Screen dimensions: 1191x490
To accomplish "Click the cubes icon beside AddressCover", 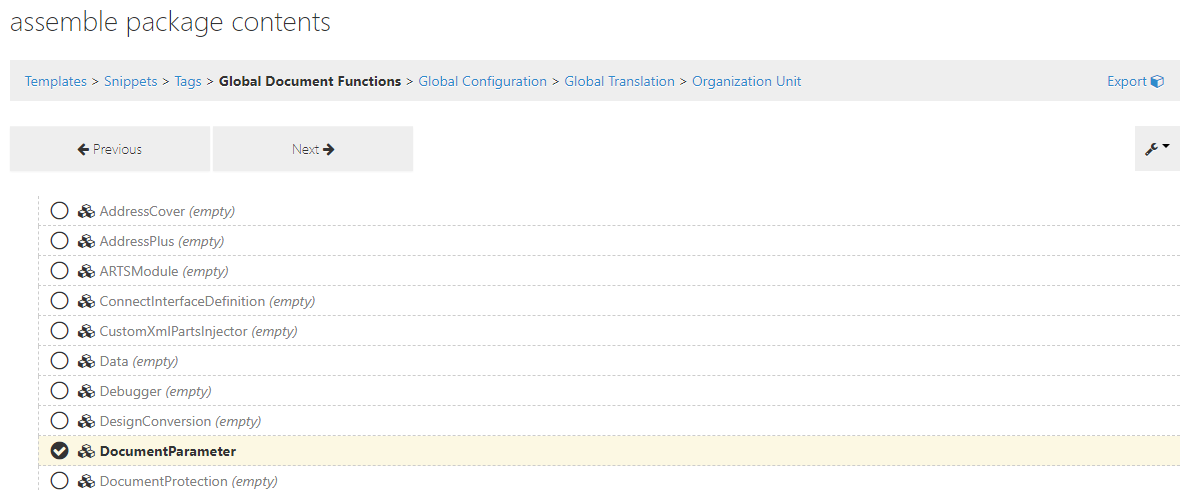I will 86,211.
